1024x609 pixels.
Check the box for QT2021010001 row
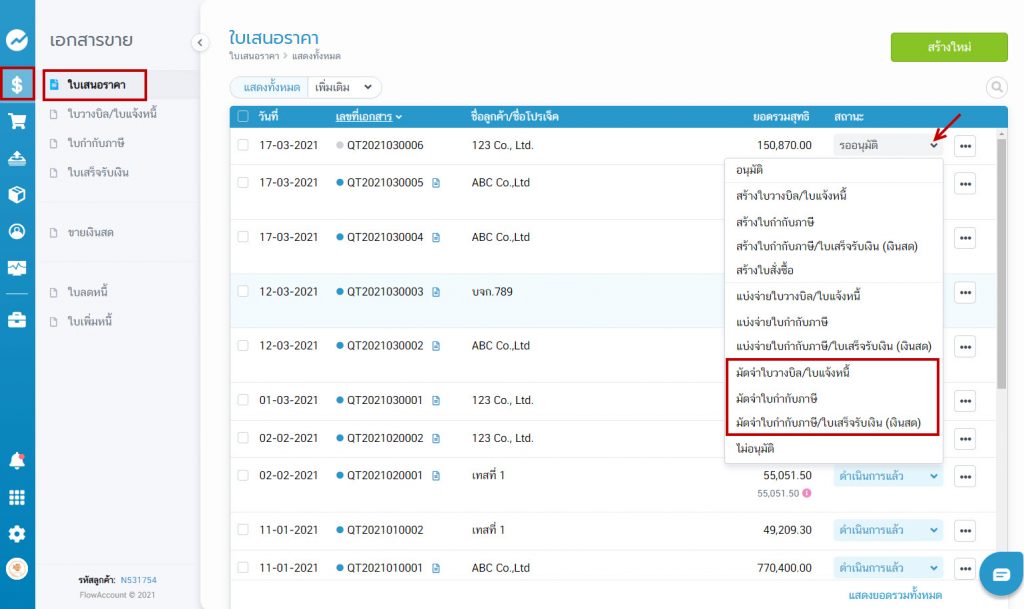pyautogui.click(x=243, y=568)
